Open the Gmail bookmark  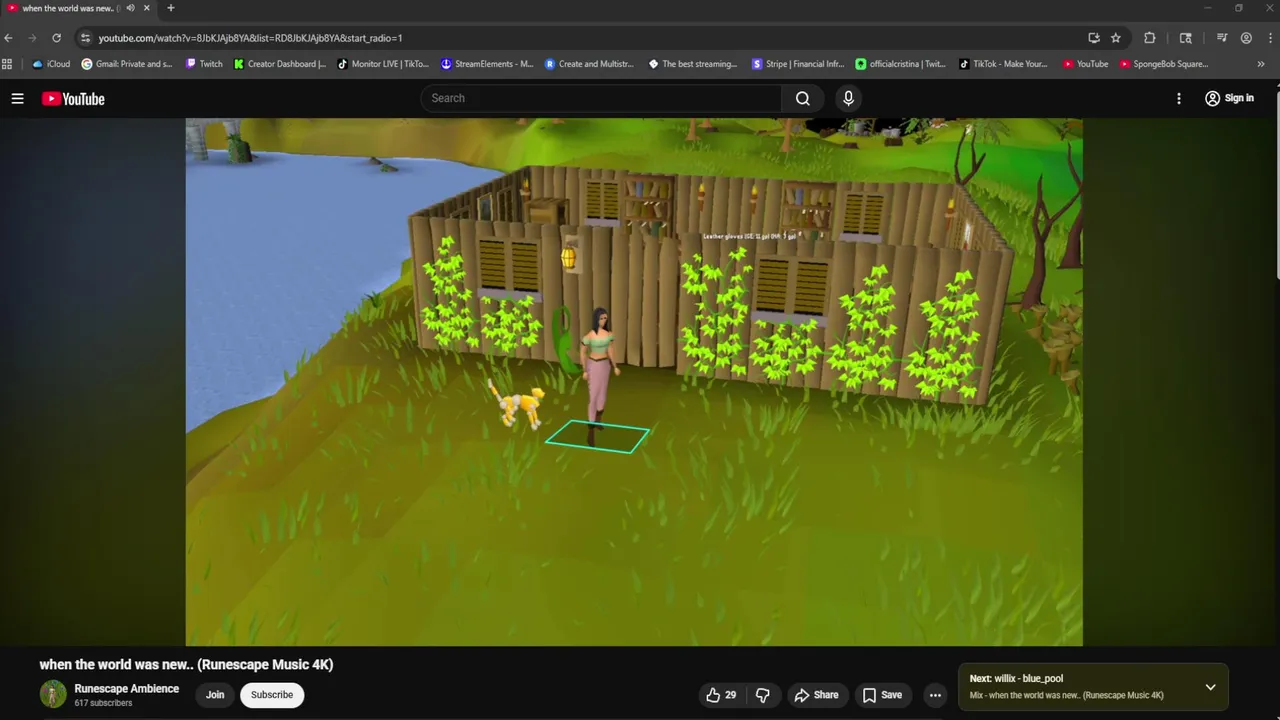pyautogui.click(x=127, y=64)
